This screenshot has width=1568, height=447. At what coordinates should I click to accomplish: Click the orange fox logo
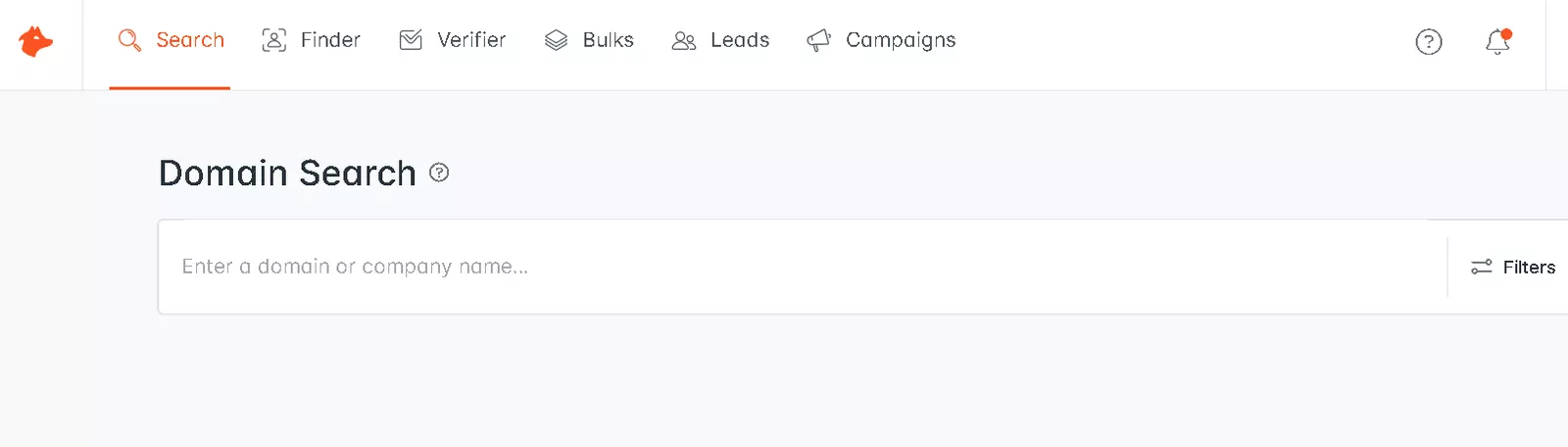(35, 41)
